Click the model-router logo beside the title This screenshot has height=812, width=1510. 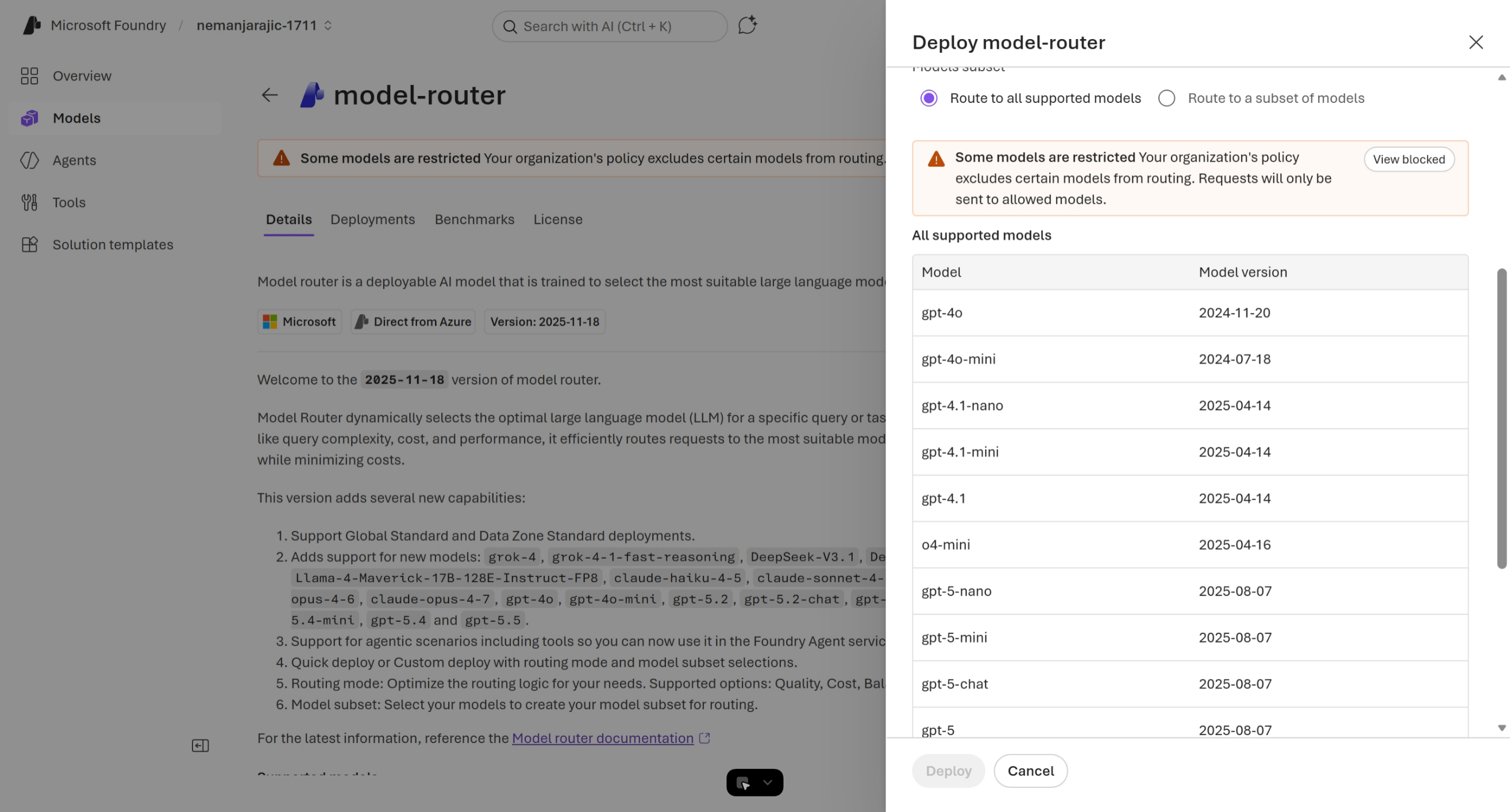[x=312, y=95]
